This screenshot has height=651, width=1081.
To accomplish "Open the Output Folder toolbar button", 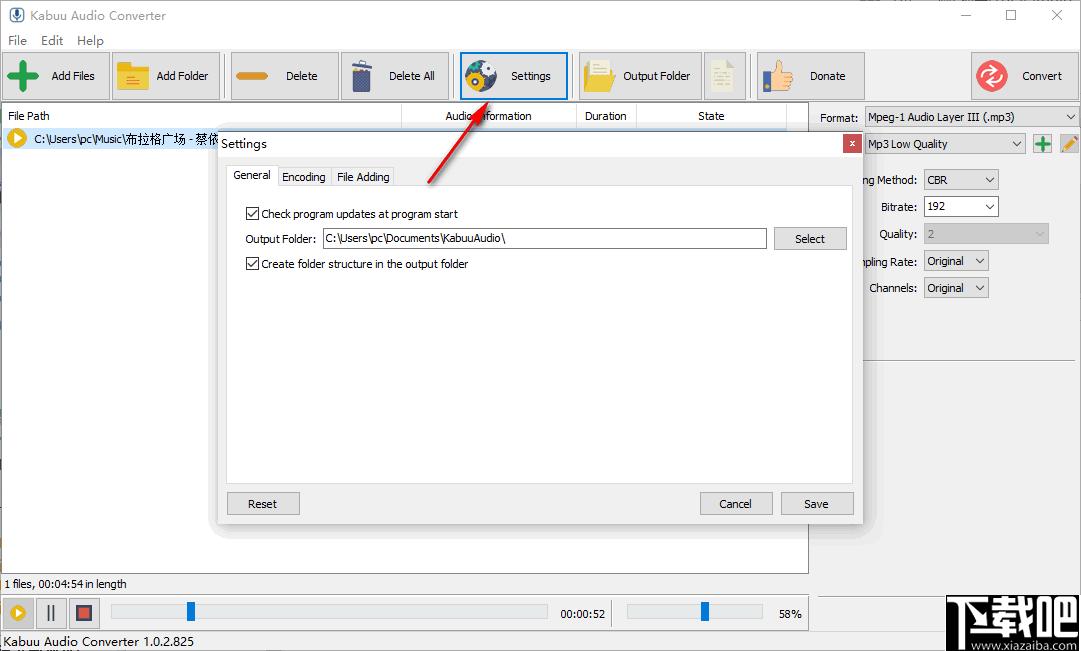I will (x=640, y=76).
